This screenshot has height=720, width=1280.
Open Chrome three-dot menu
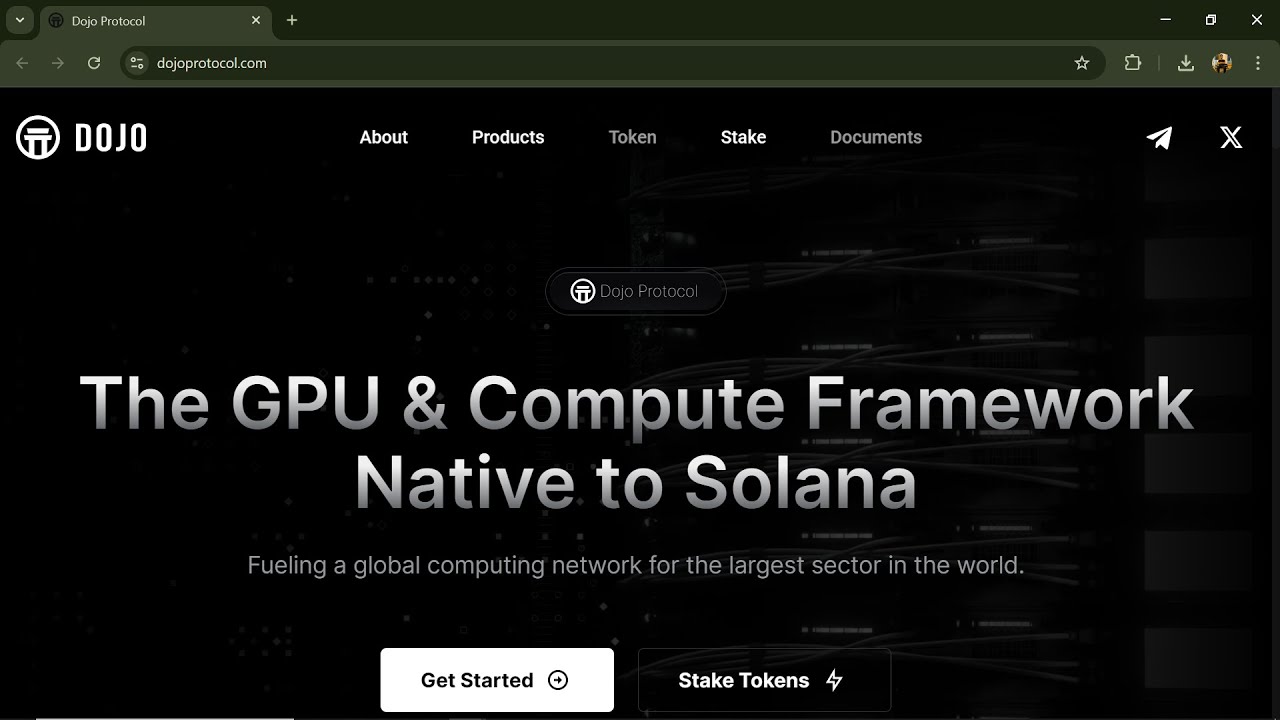click(1257, 63)
